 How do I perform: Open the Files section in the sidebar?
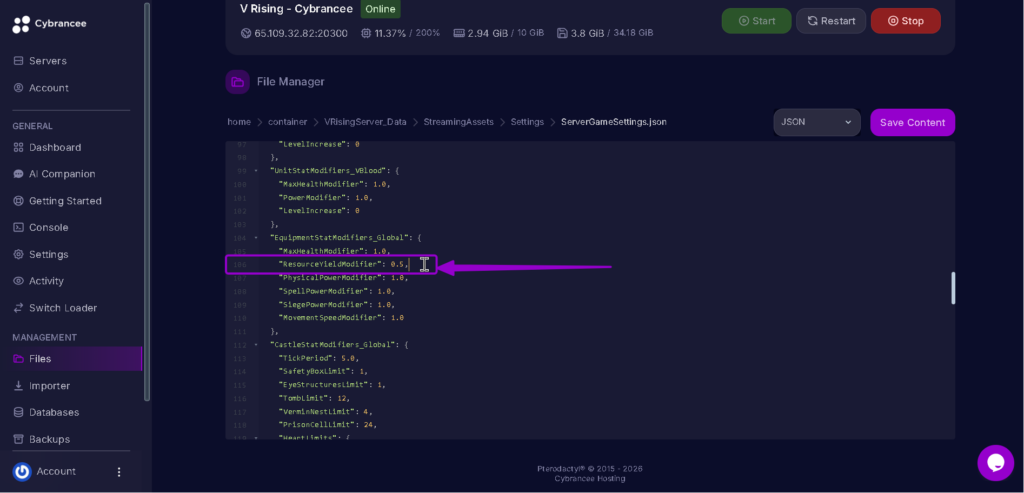coord(71,358)
